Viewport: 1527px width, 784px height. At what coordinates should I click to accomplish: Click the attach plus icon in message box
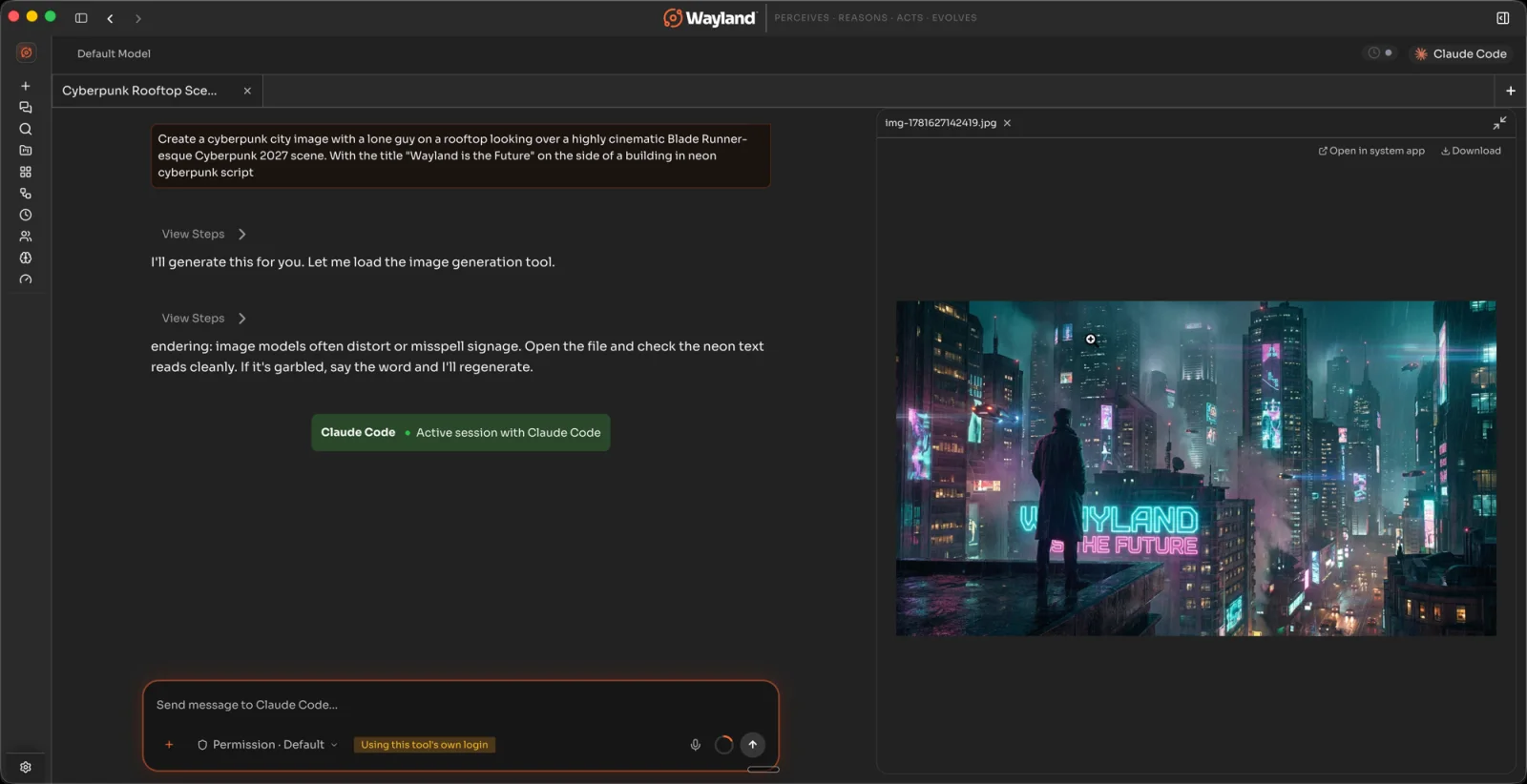(x=169, y=745)
